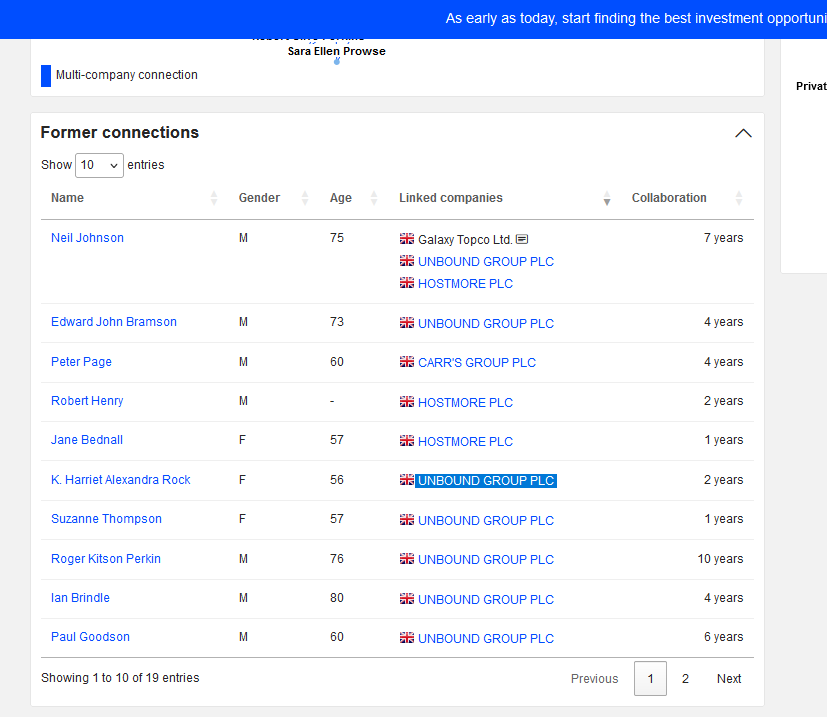Screen dimensions: 827x717
Task: Collapse the Former connections section
Action: (x=743, y=133)
